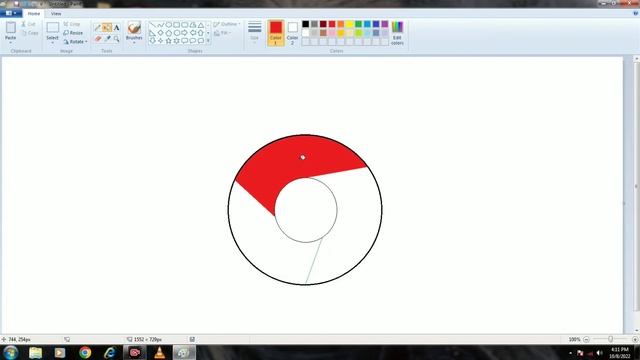Activate Color 1 foreground selector
The height and width of the screenshot is (360, 640).
pyautogui.click(x=276, y=33)
